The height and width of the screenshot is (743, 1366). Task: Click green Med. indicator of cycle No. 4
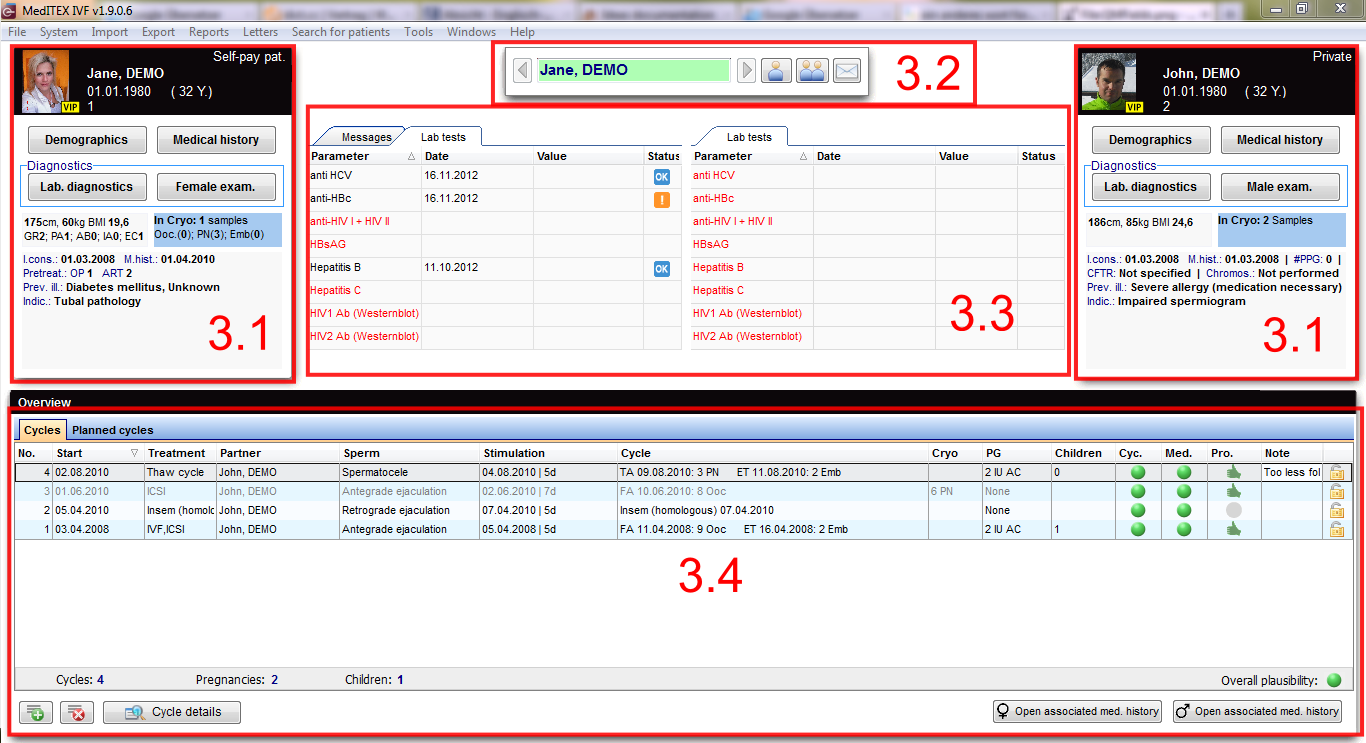coord(1184,472)
